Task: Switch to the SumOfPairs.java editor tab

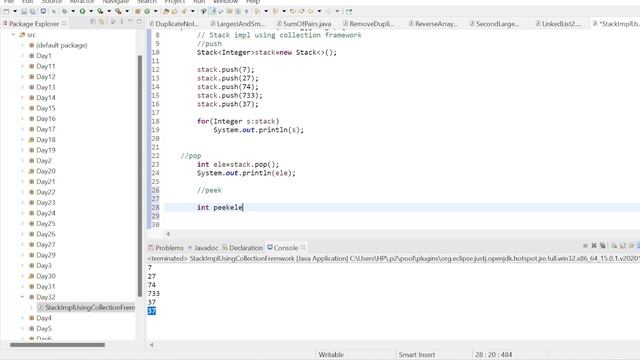Action: click(304, 24)
